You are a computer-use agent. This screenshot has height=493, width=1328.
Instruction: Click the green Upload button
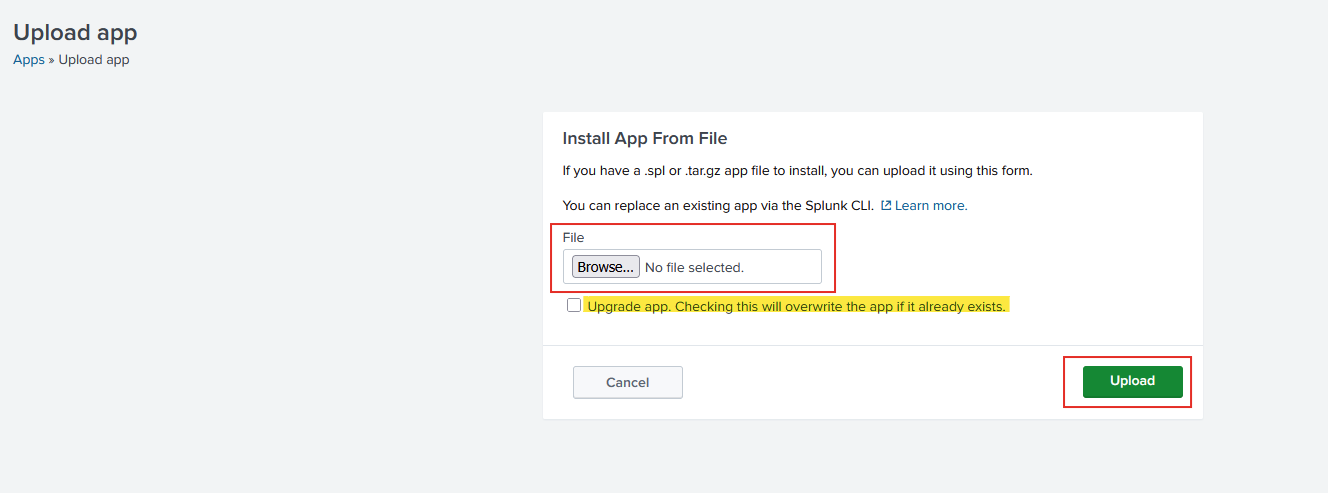(1132, 381)
